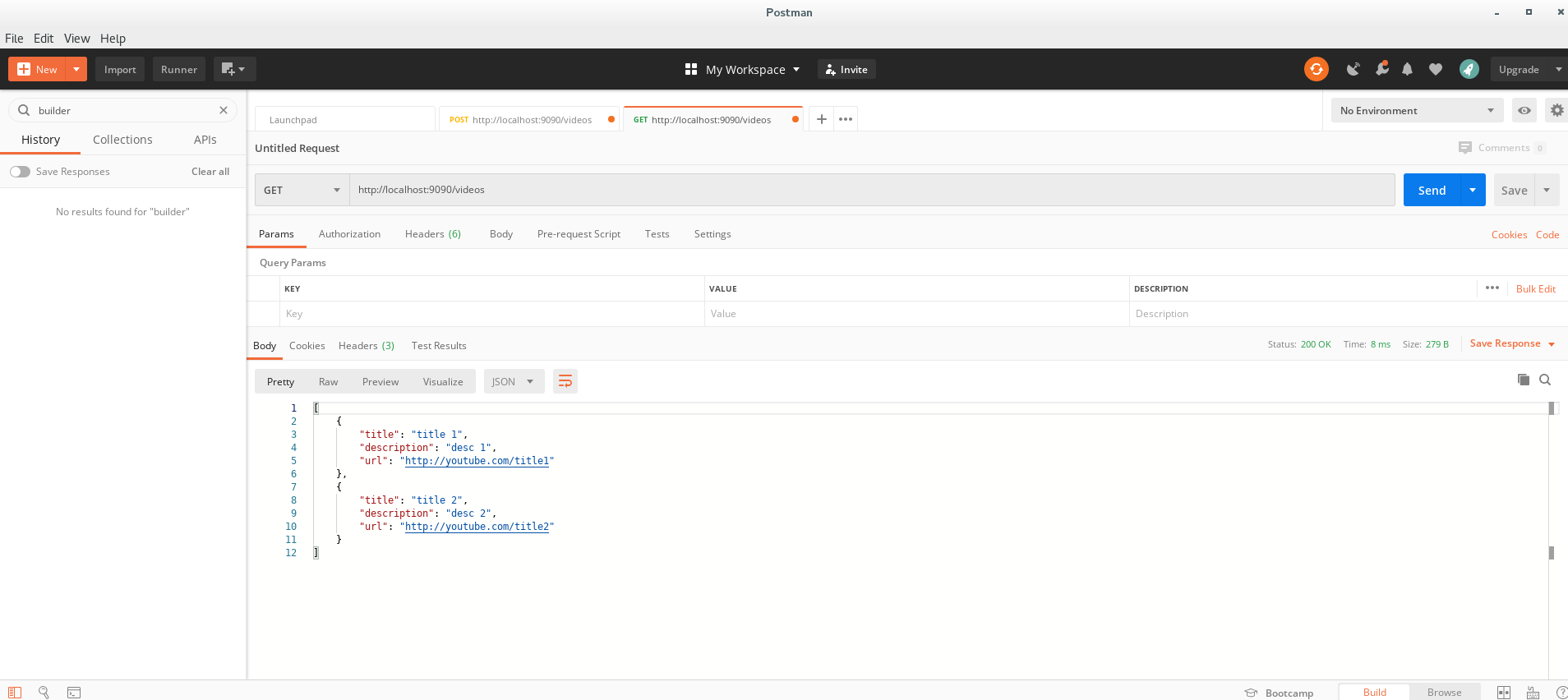
Task: Clear the sidebar search with the X
Action: tap(223, 110)
